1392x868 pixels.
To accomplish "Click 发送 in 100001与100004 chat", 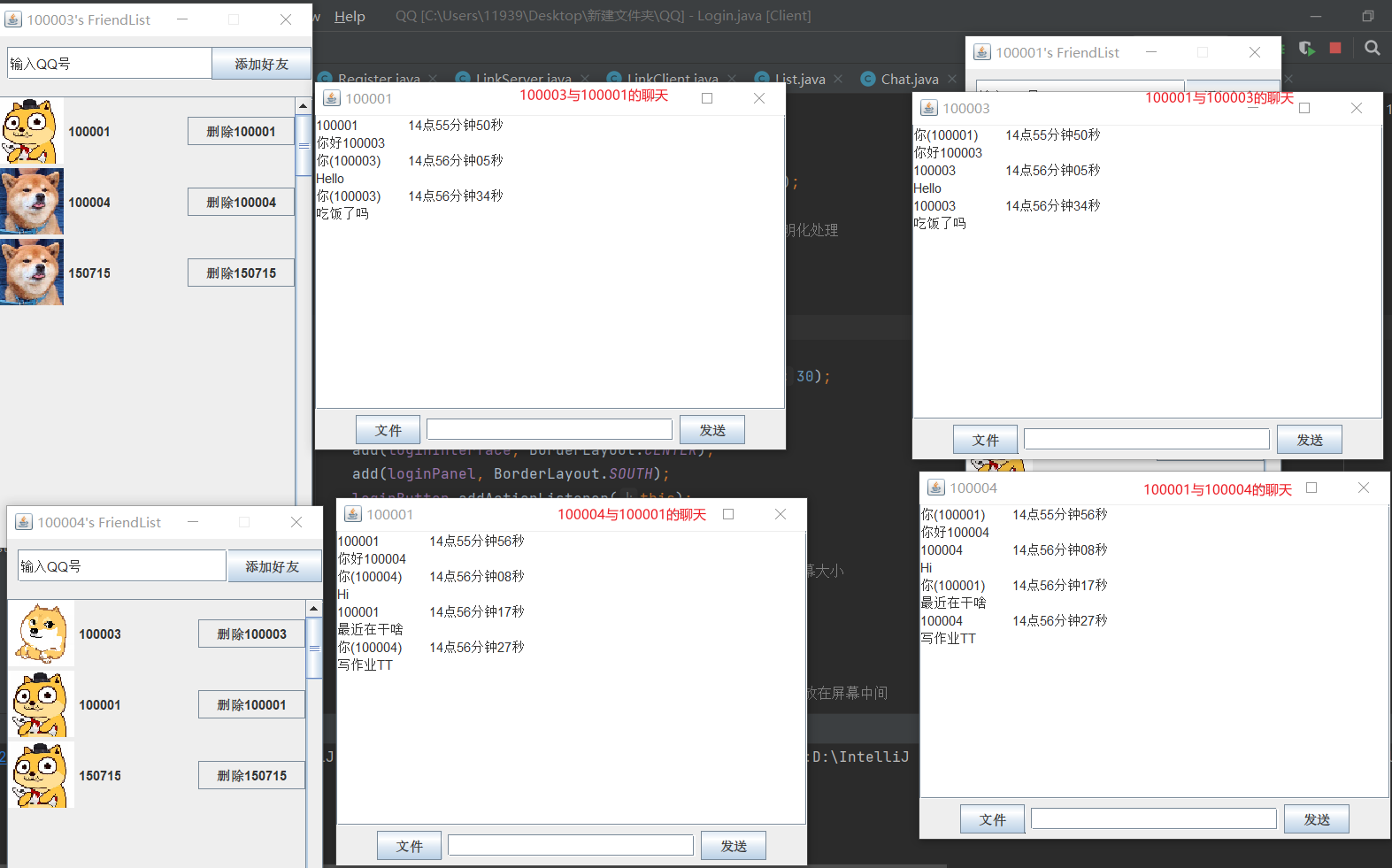I will 1317,819.
